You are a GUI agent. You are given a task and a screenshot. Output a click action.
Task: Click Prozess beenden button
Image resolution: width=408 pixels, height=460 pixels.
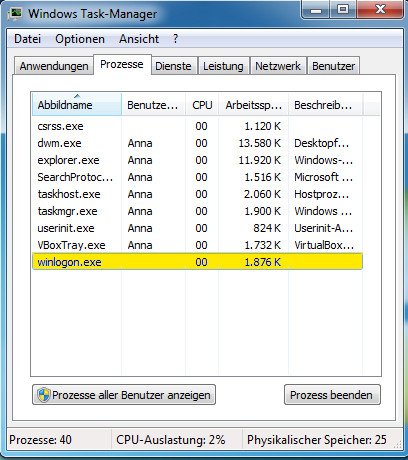point(332,395)
